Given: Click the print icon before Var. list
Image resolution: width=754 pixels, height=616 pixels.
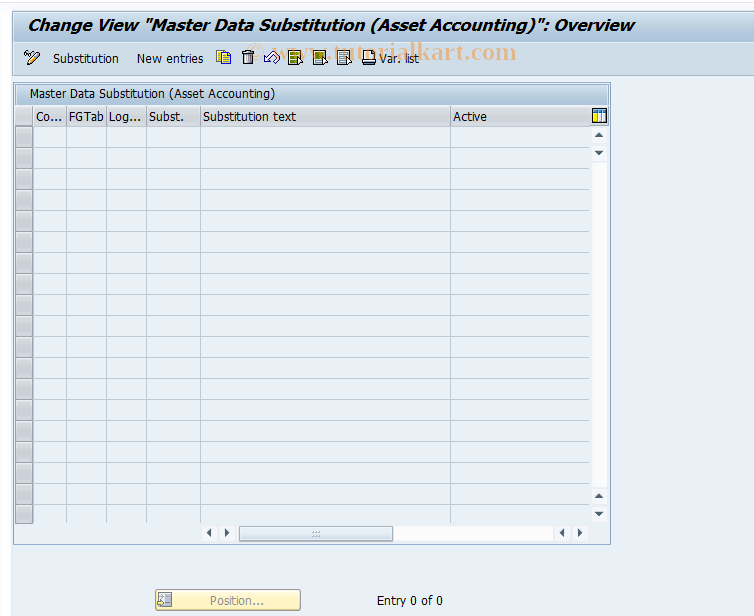Looking at the screenshot, I should pos(368,58).
